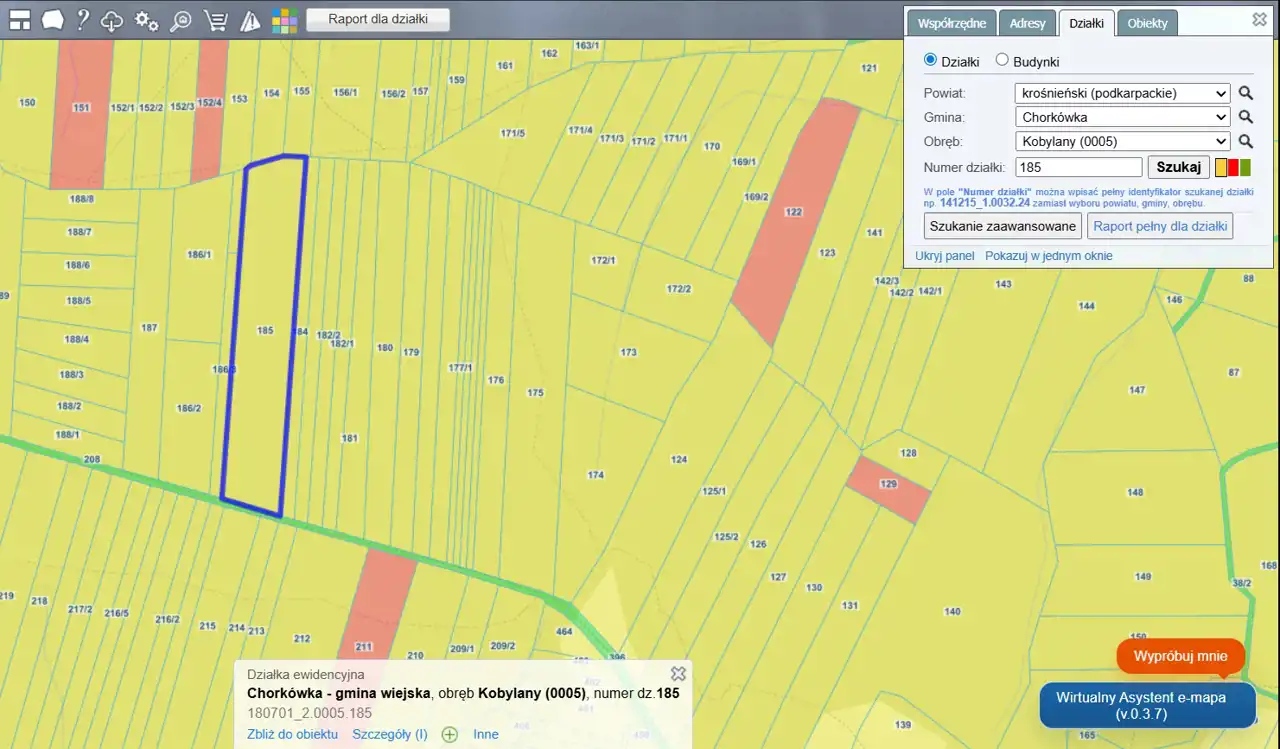This screenshot has width=1280, height=749.
Task: Select the Działki radio button
Action: (931, 60)
